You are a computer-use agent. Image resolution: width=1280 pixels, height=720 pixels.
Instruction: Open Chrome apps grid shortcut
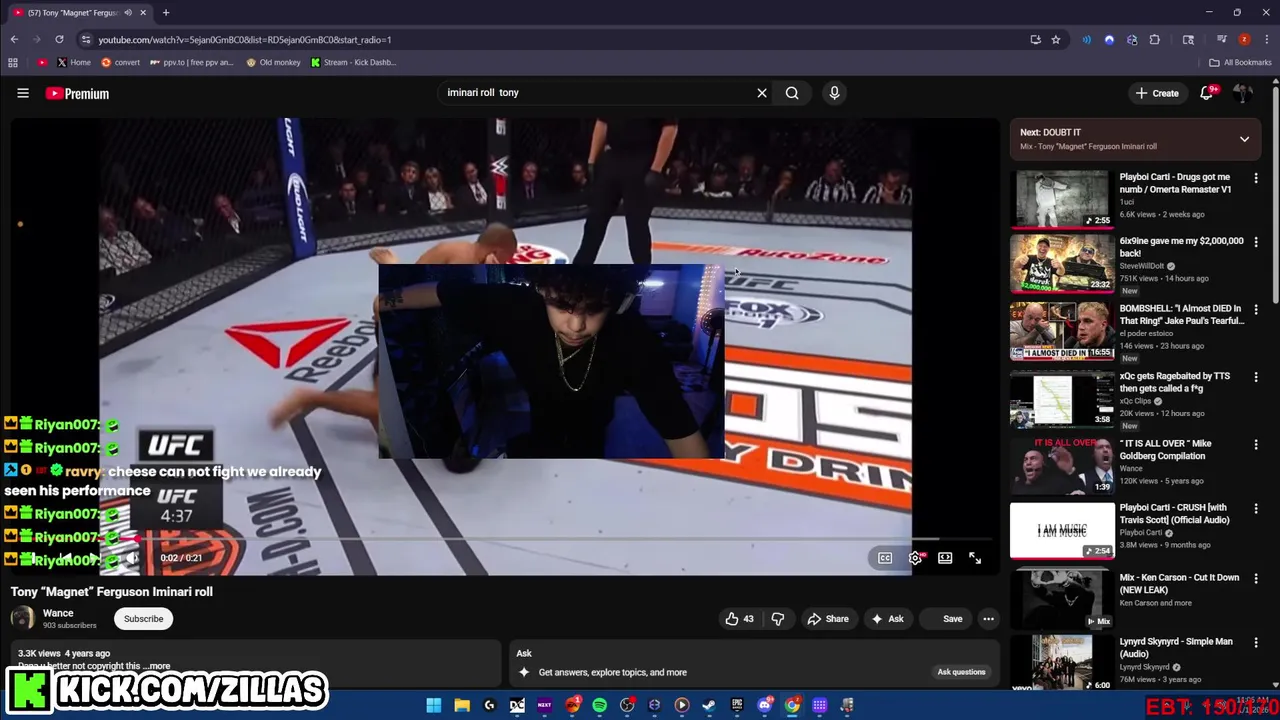coord(12,62)
